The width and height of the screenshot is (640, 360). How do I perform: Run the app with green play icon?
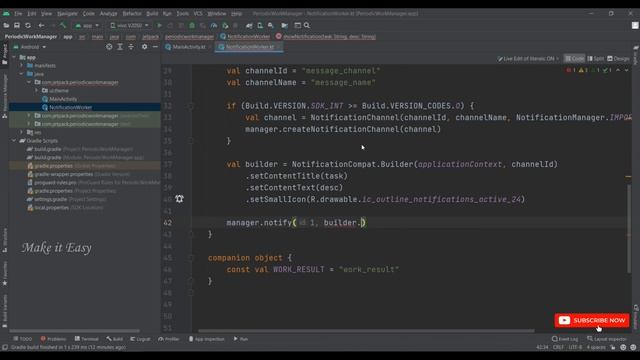coord(160,25)
